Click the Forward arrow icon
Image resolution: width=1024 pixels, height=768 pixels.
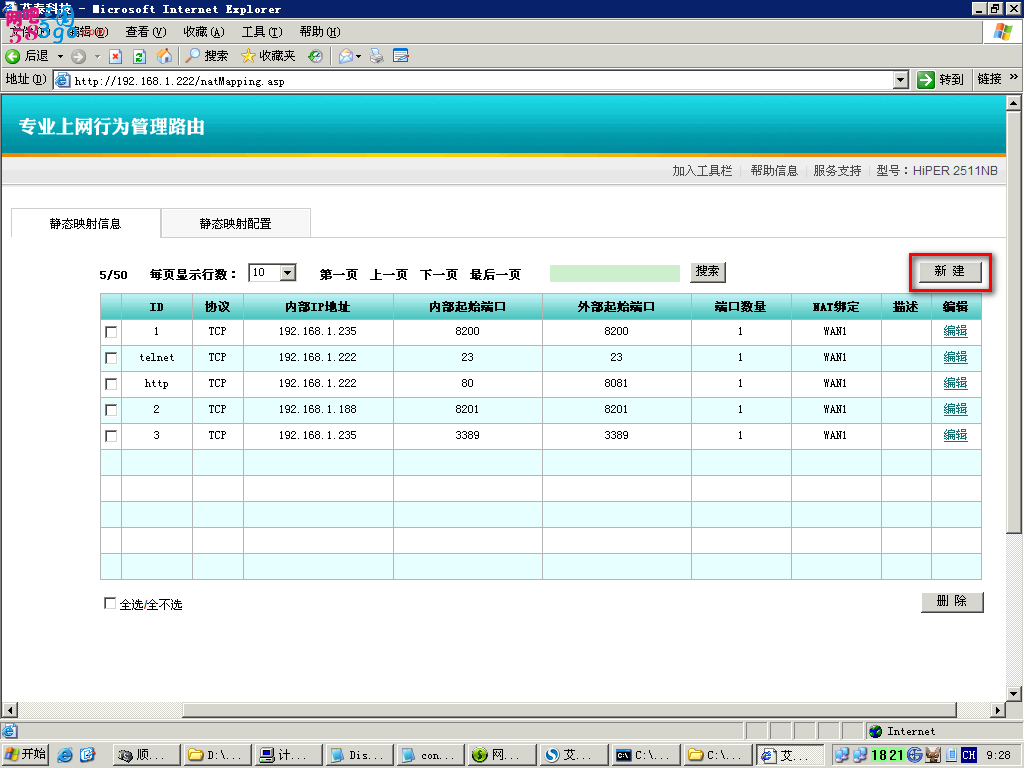click(x=78, y=56)
